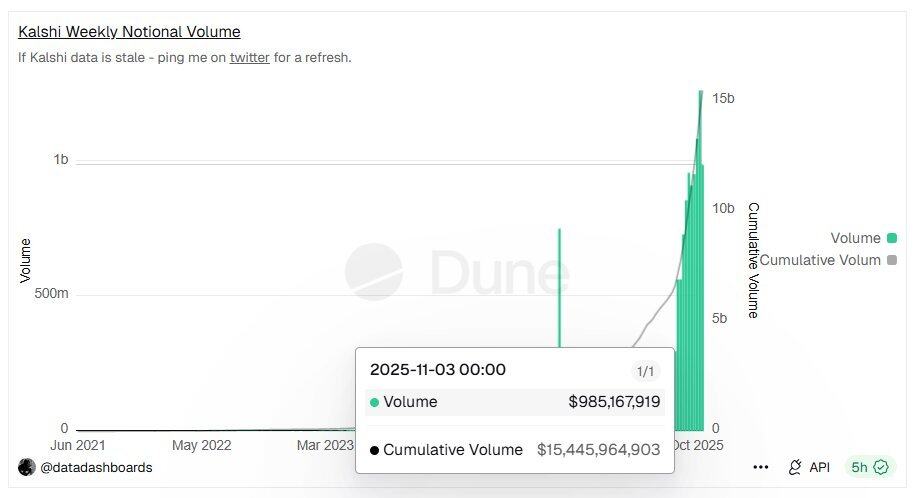Click the API plug icon
Image resolution: width=919 pixels, height=498 pixels.
[796, 467]
